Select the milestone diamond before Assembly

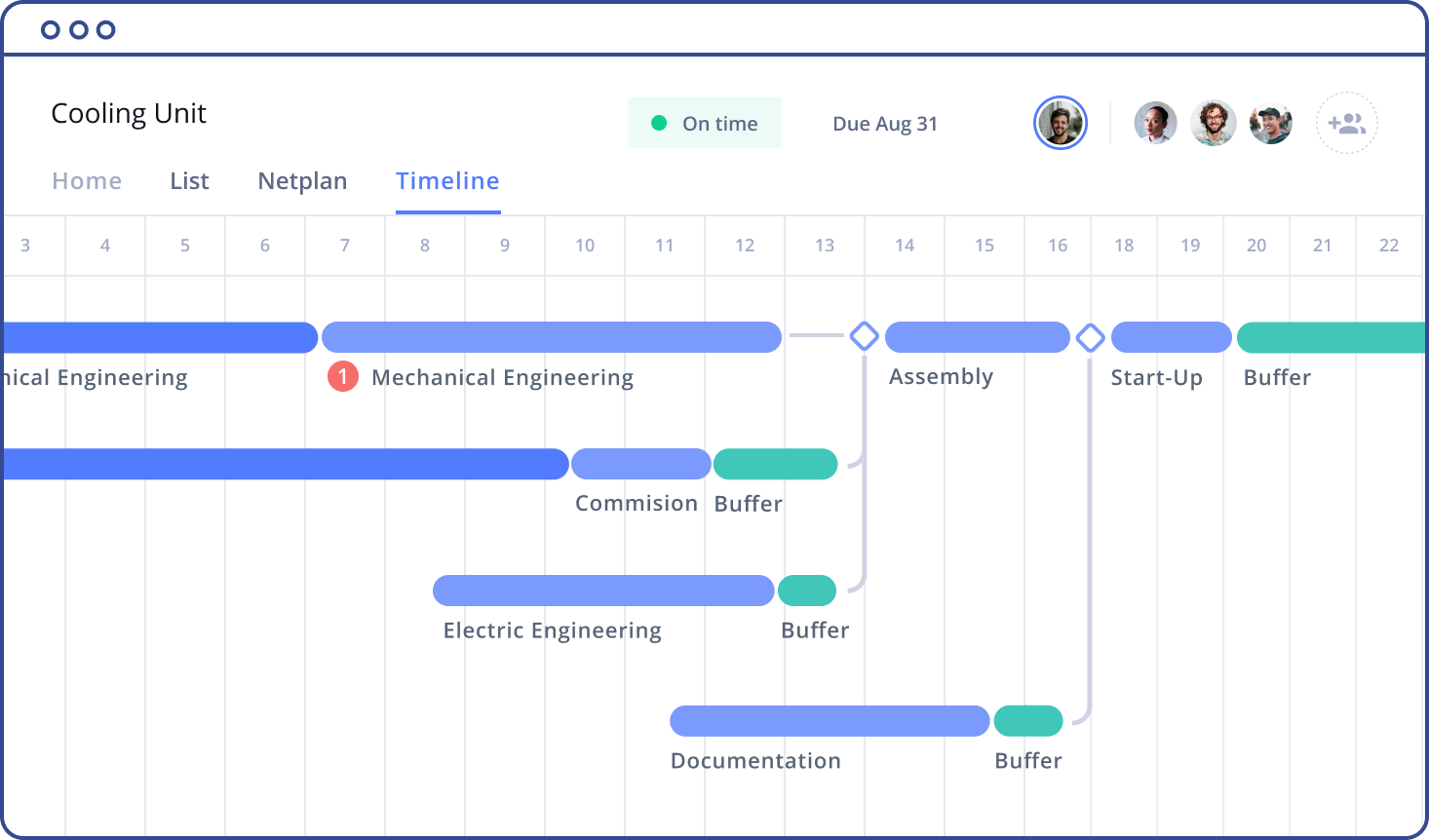click(x=864, y=336)
